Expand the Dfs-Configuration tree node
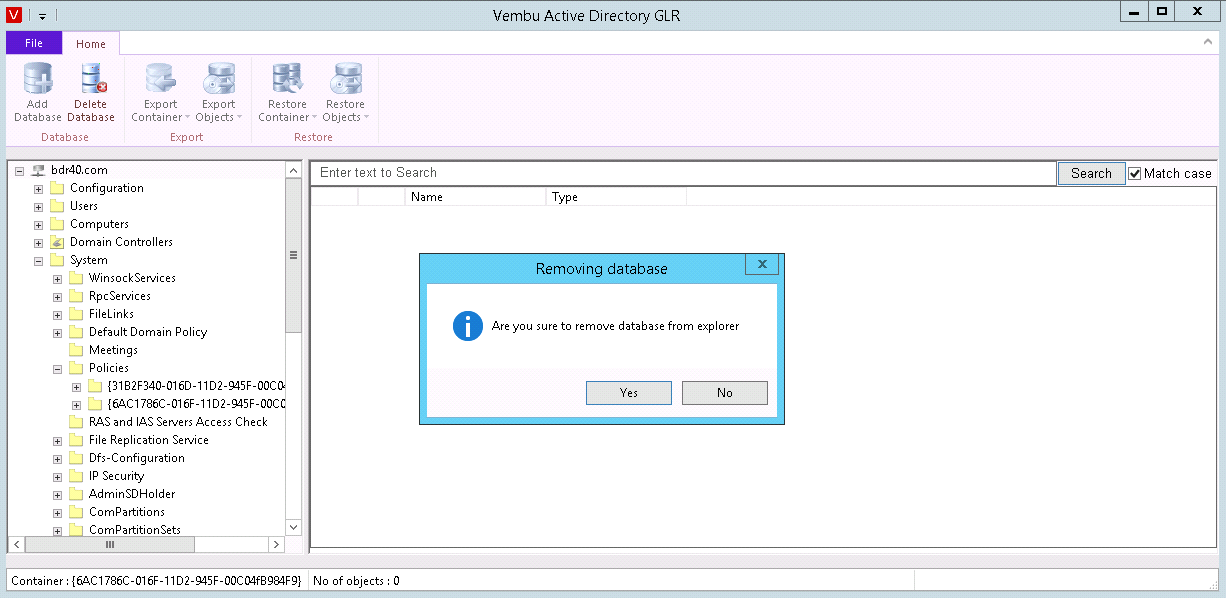This screenshot has width=1226, height=598. [x=58, y=458]
